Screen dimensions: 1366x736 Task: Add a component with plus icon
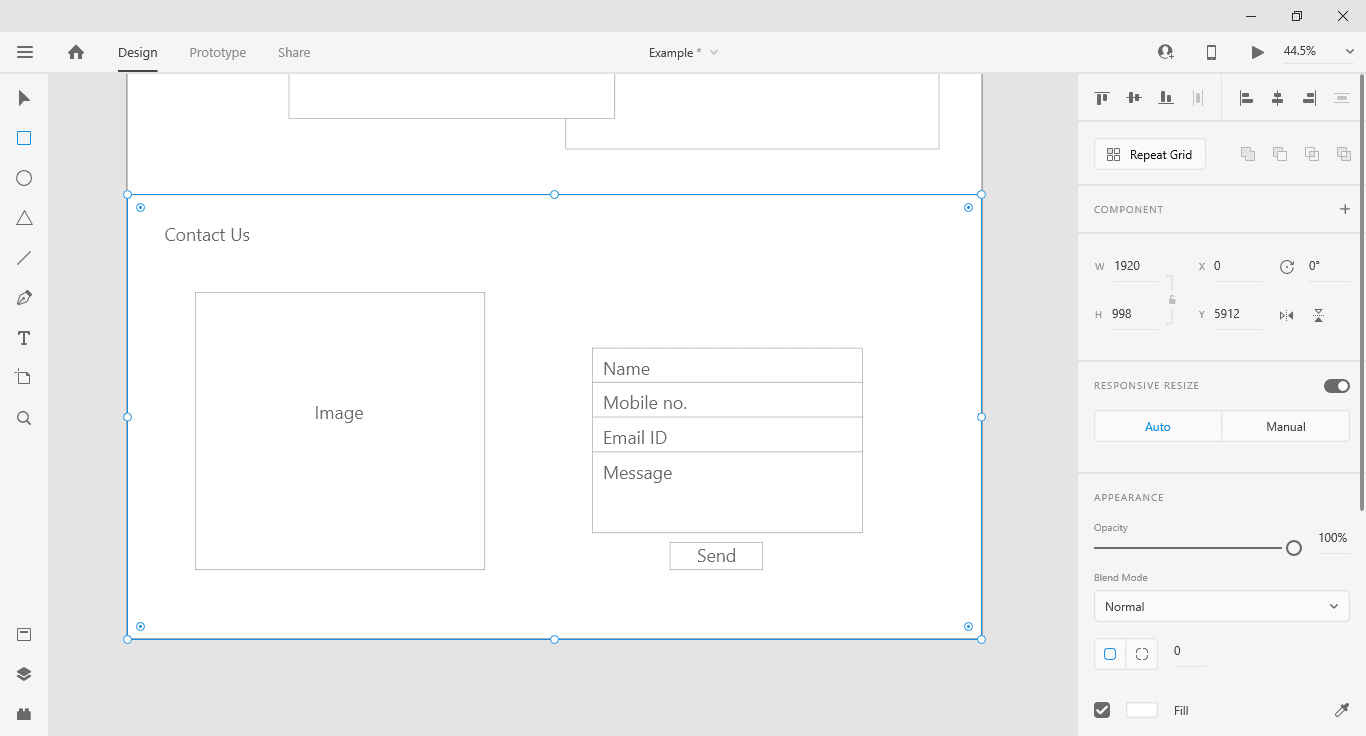click(x=1345, y=209)
